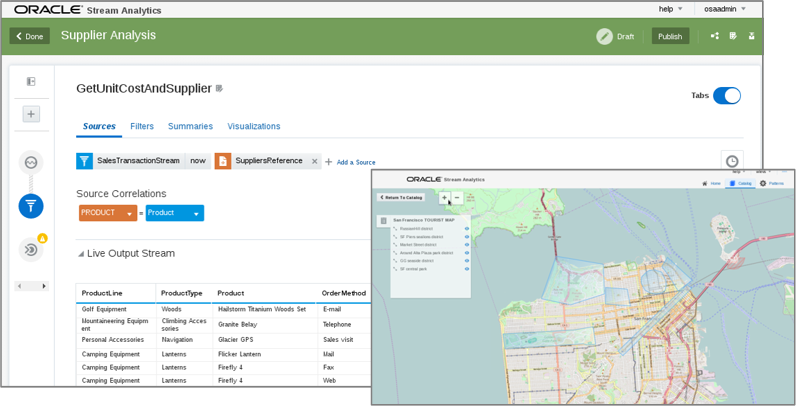Click the SalesTransactionStream source chip
800x410 pixels.
click(138, 161)
